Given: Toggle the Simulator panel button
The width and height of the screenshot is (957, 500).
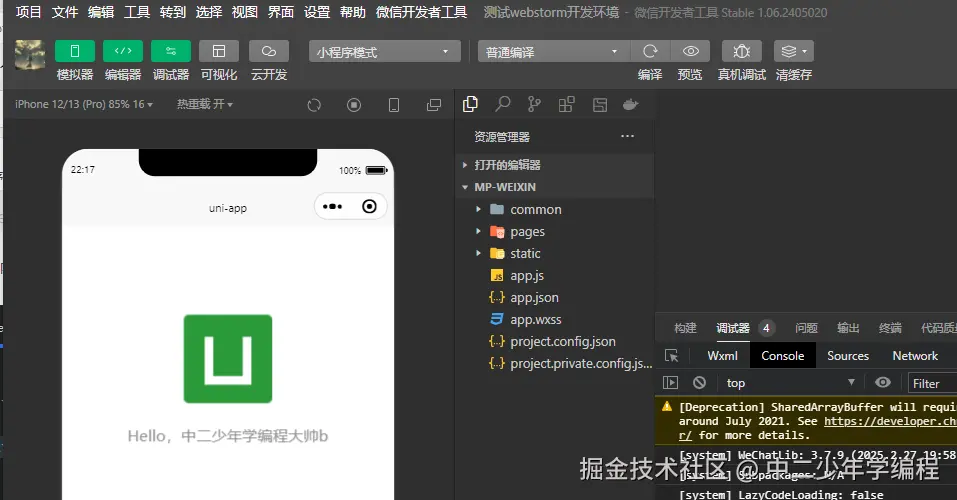Looking at the screenshot, I should pos(74,51).
